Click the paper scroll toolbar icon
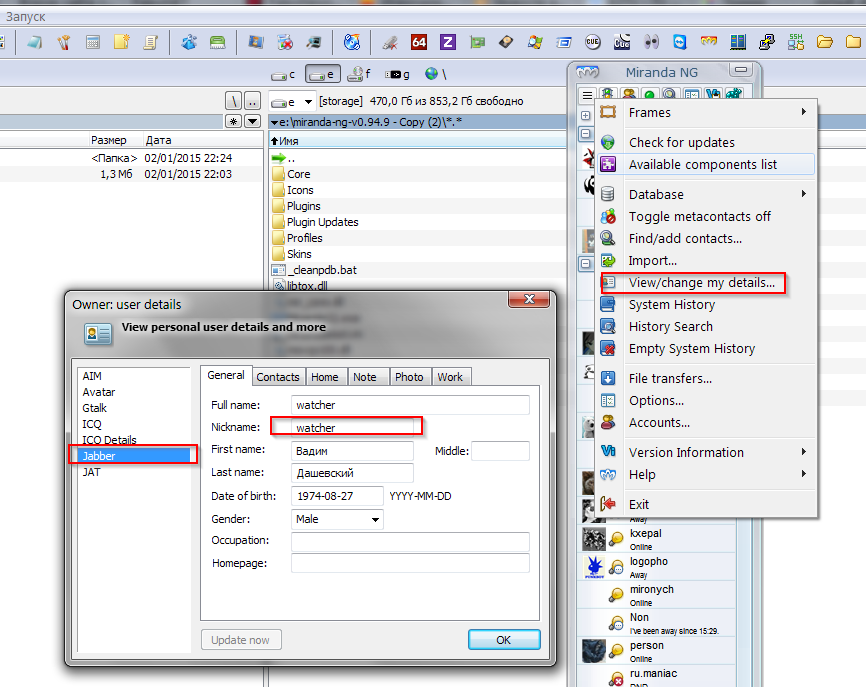Screen dimensions: 866x687 click(x=150, y=42)
